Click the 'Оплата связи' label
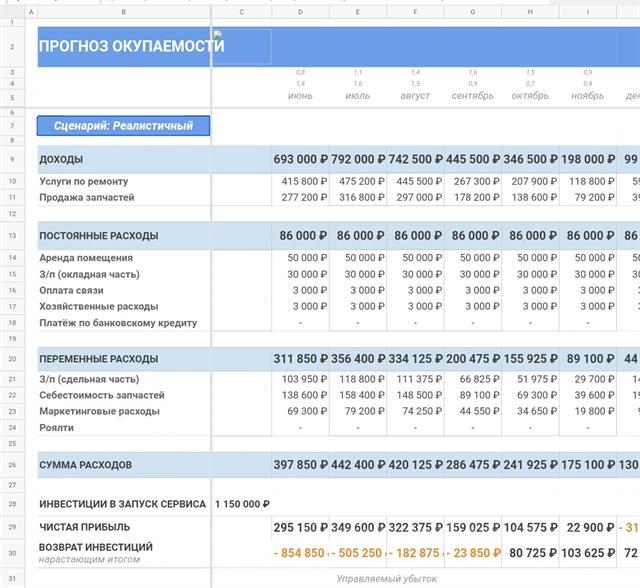The height and width of the screenshot is (588, 640). (x=71, y=291)
